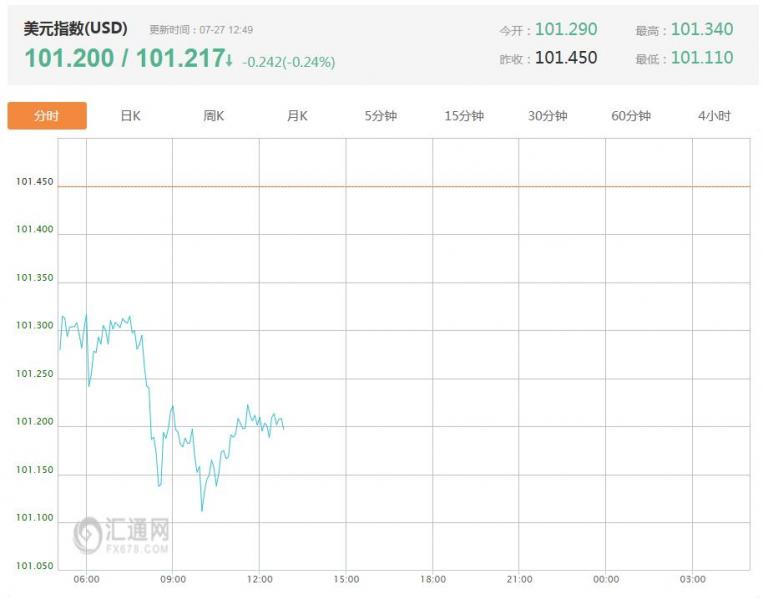Switch to 4小时 chart view

tap(714, 116)
